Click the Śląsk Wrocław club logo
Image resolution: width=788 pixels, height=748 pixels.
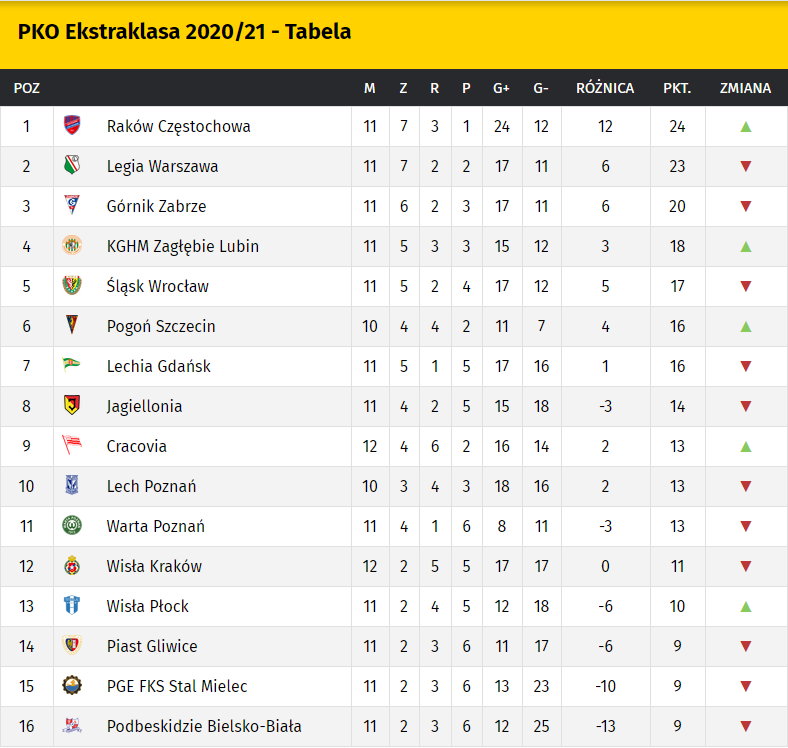[72, 286]
